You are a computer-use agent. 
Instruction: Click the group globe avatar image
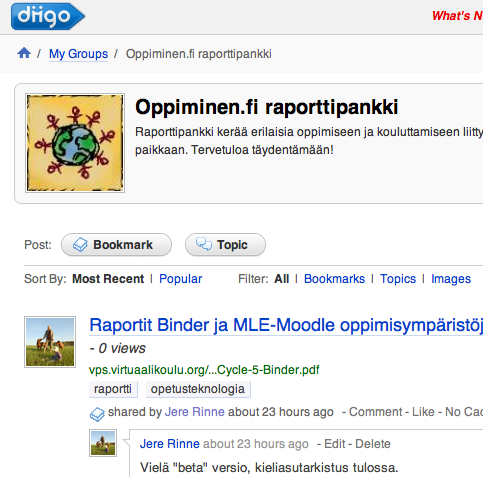pos(75,143)
